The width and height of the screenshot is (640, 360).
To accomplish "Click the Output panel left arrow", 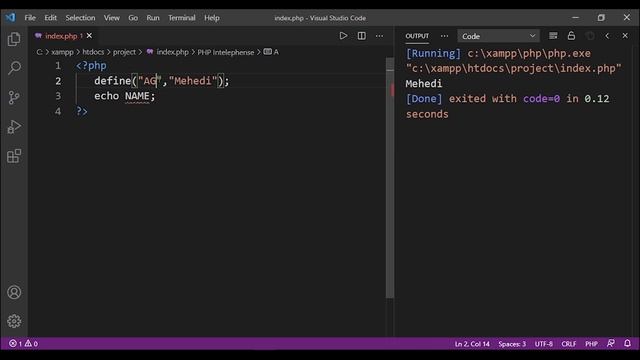I will [x=607, y=36].
